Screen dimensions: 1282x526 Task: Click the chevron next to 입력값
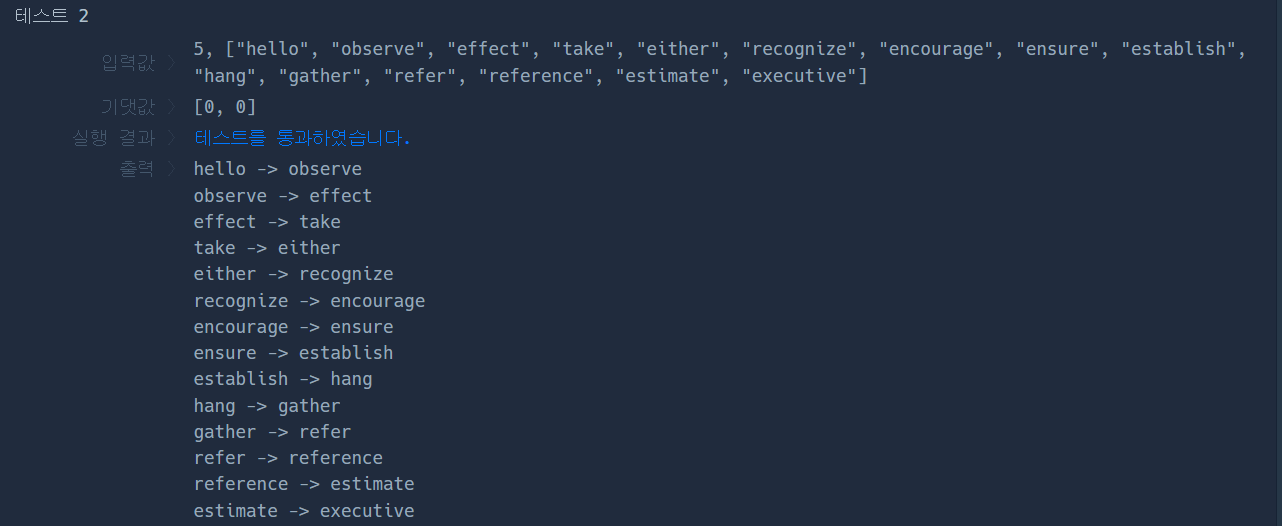coord(172,64)
